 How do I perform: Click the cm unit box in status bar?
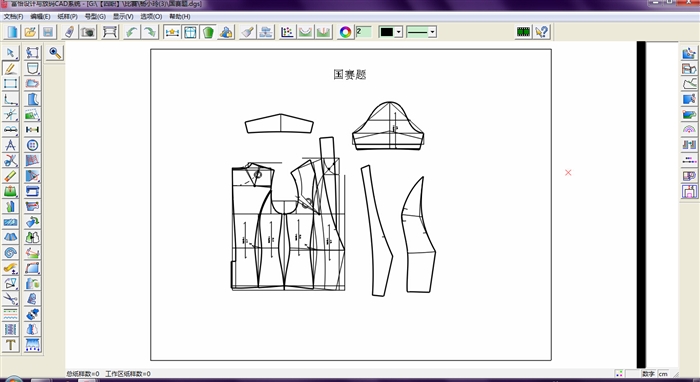point(663,374)
